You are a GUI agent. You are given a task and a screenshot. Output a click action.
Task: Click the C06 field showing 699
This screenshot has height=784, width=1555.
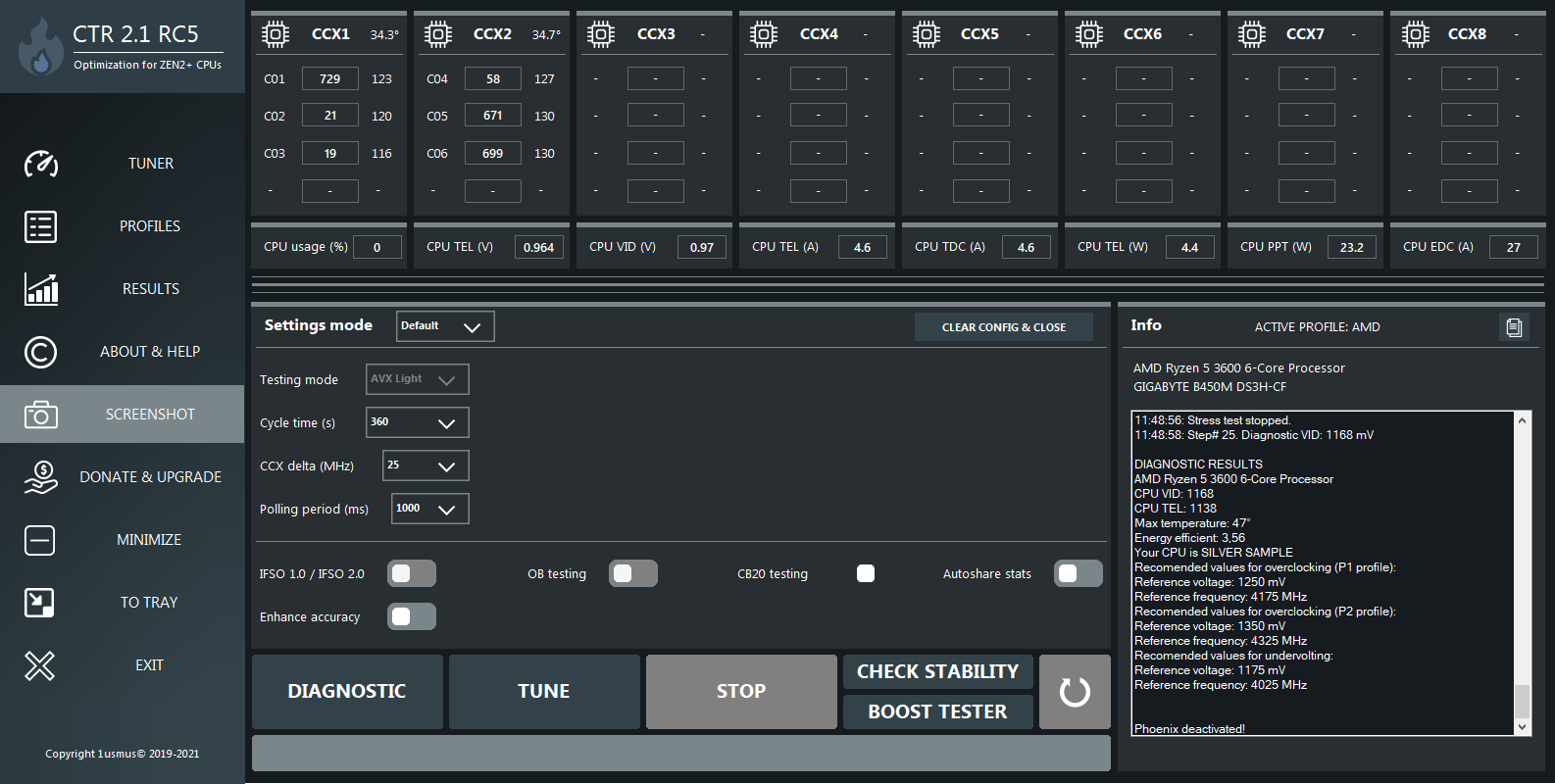tap(493, 153)
